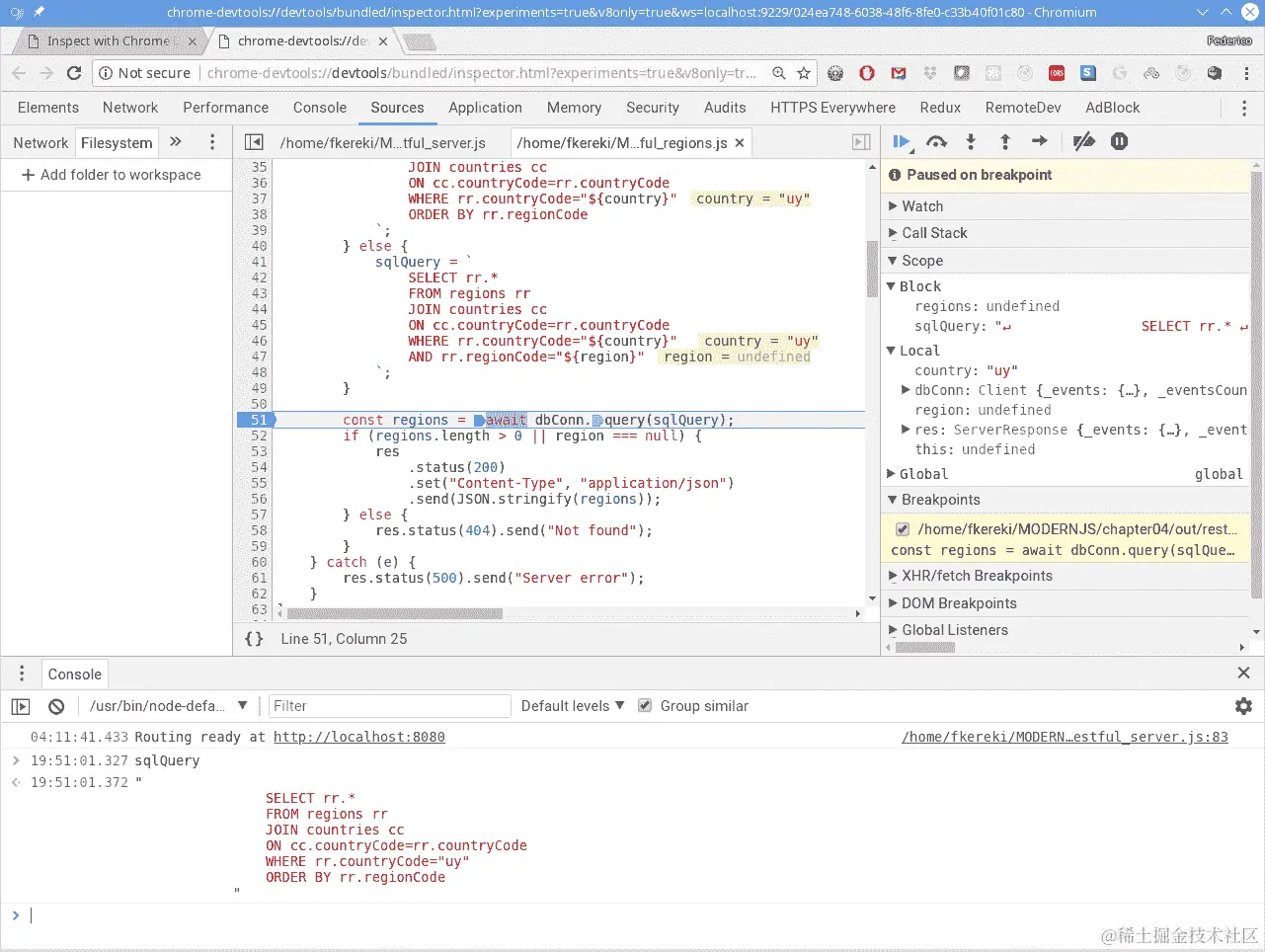This screenshot has height=952, width=1265.
Task: Click the browser address bar
Action: (482, 73)
